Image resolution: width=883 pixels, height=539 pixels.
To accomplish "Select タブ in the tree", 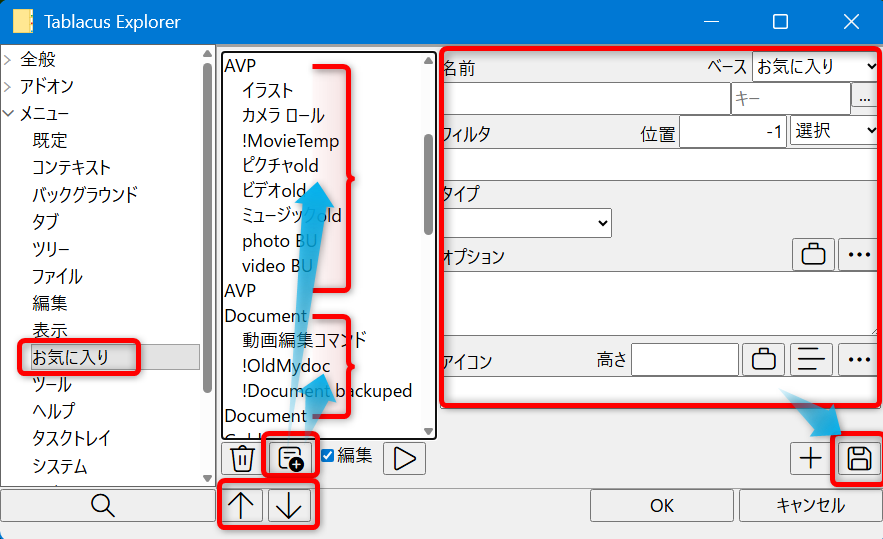I will pos(45,221).
